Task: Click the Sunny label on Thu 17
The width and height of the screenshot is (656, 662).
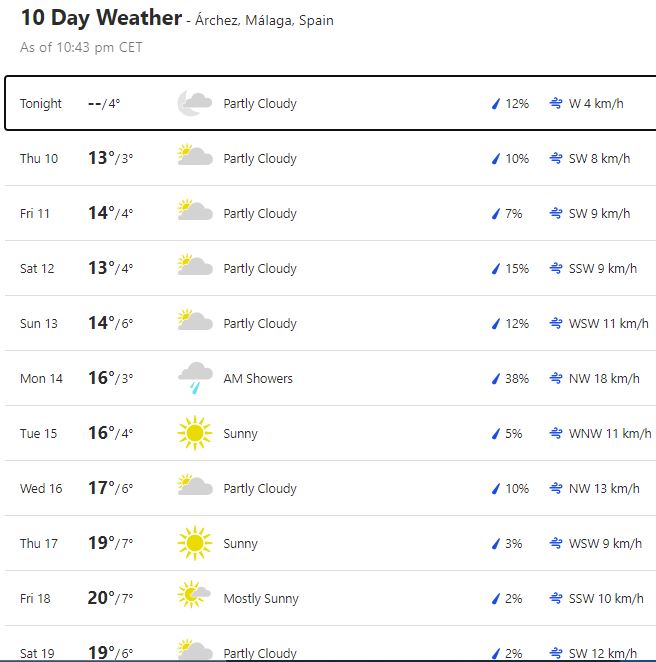Action: pos(240,544)
